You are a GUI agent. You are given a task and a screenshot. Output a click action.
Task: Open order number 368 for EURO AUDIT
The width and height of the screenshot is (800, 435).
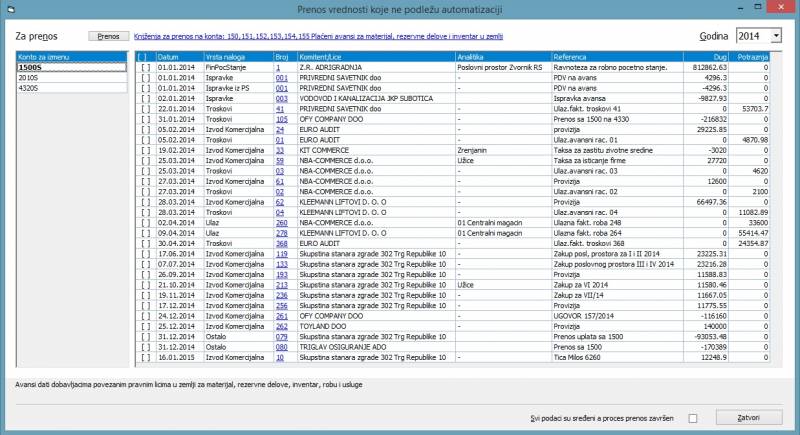pyautogui.click(x=282, y=242)
